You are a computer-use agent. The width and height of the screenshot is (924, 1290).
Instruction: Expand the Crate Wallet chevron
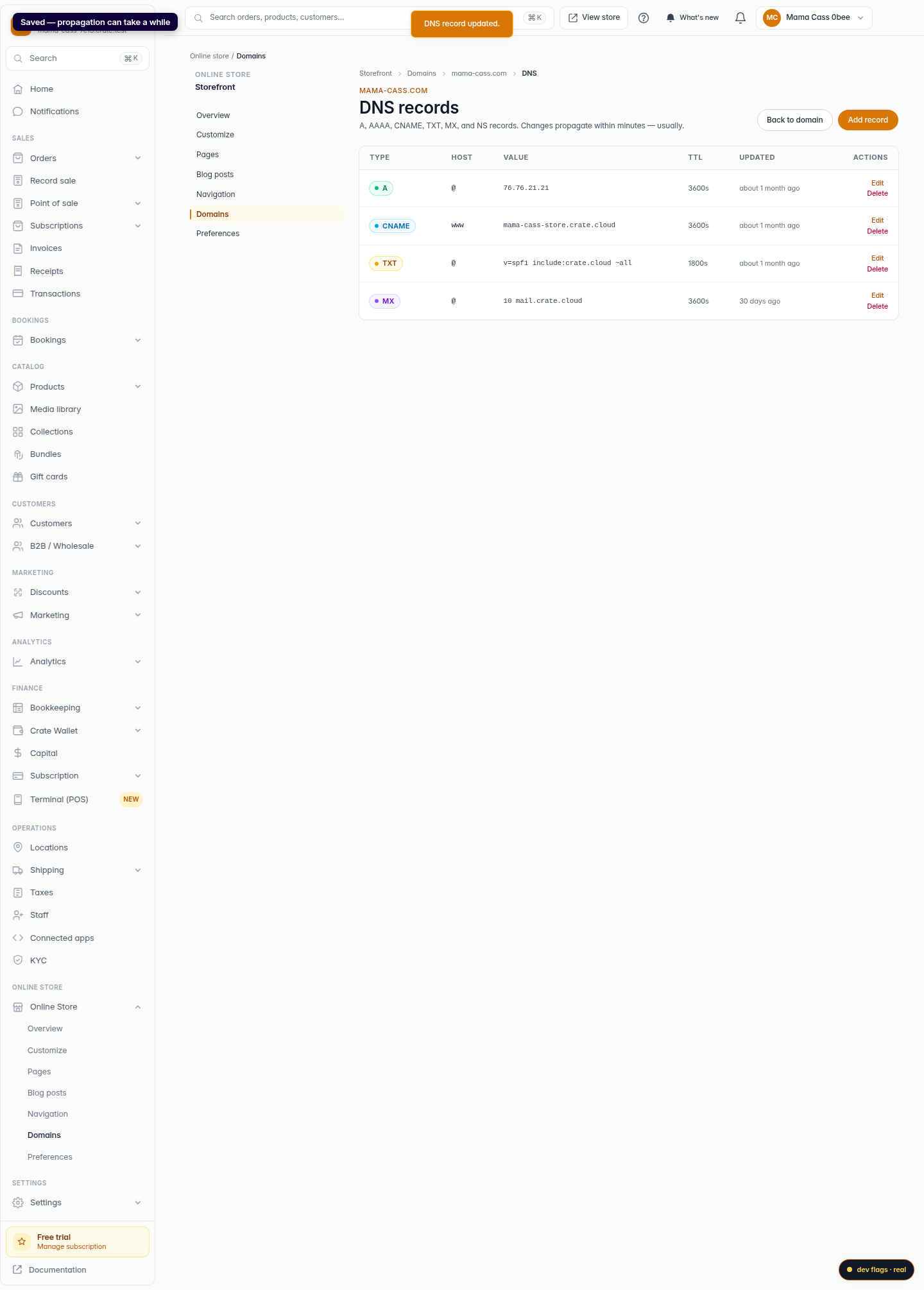(138, 731)
